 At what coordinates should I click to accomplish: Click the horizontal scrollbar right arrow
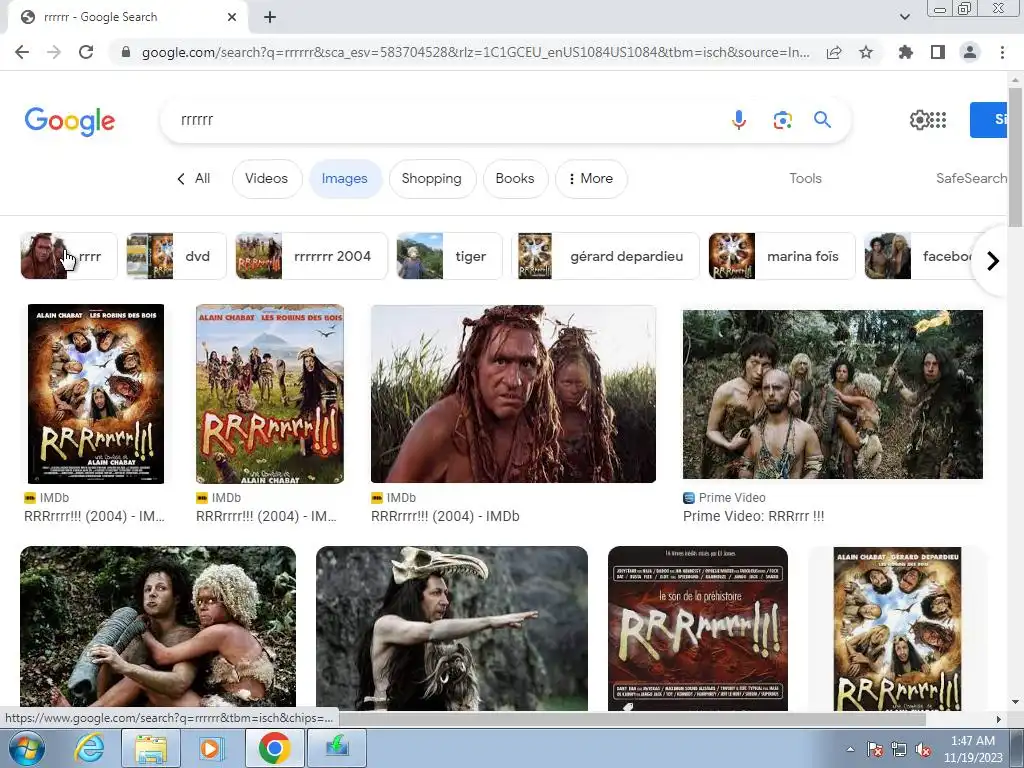click(999, 719)
